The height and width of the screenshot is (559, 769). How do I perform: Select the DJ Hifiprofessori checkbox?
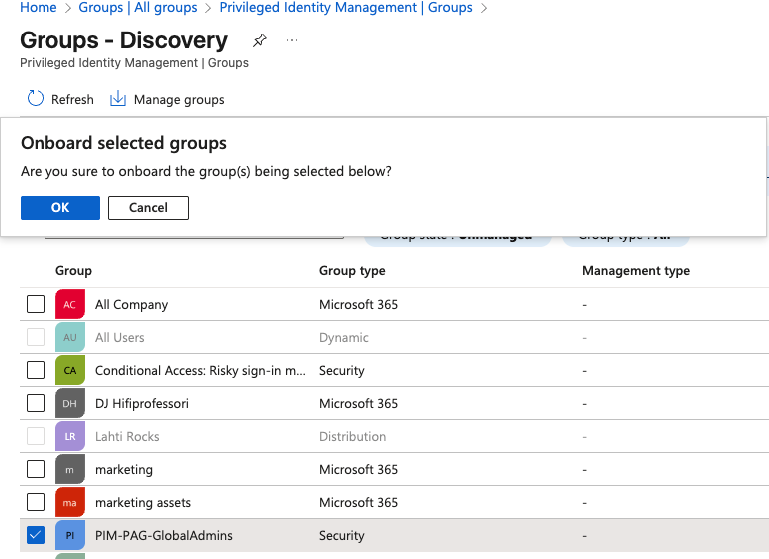[x=36, y=404]
